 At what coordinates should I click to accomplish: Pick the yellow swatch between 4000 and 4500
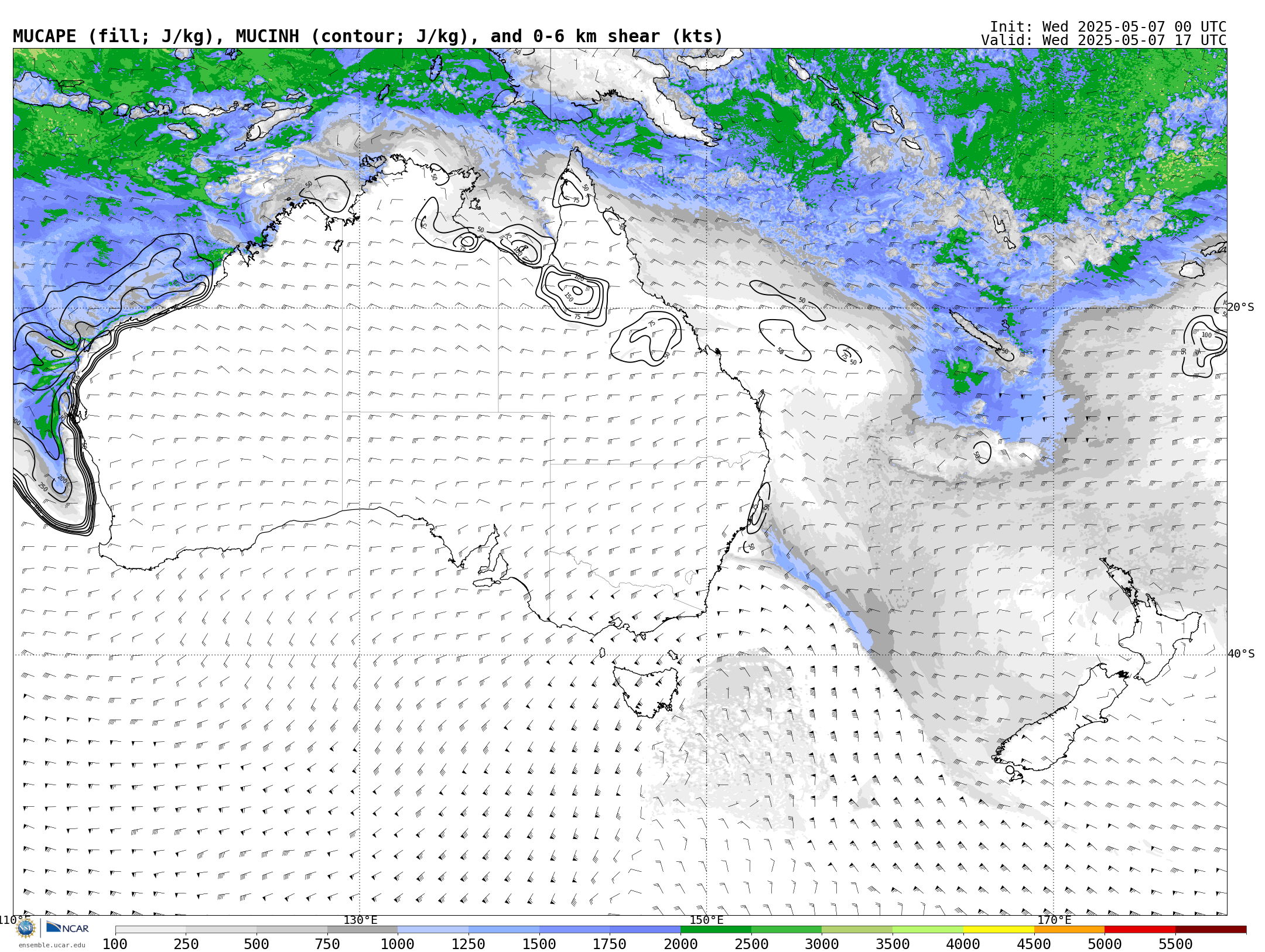999,930
